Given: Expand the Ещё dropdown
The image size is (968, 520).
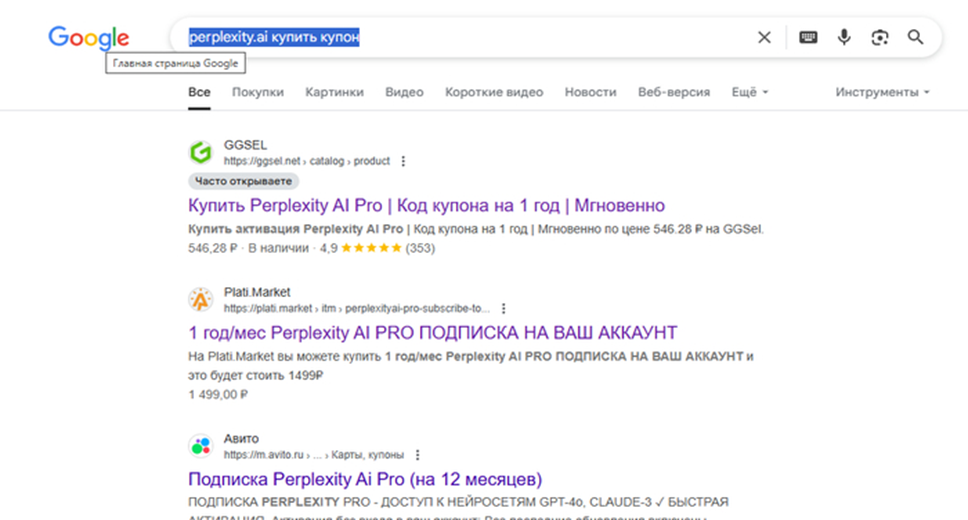Looking at the screenshot, I should (750, 92).
